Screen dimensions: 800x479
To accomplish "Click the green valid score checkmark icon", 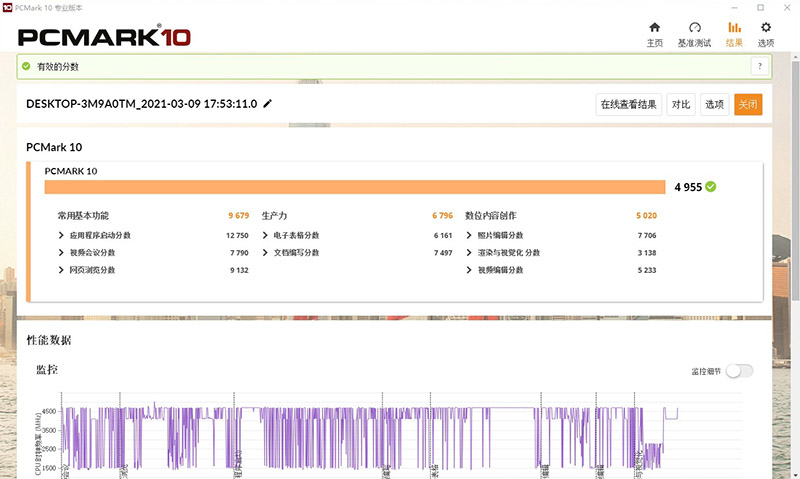I will pyautogui.click(x=26, y=66).
